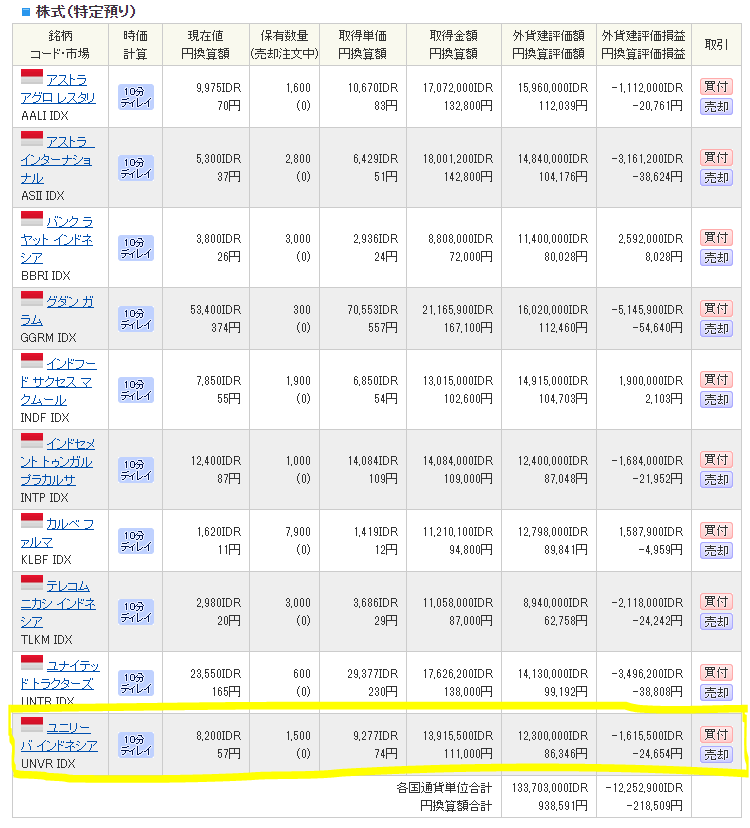The image size is (750, 828).
Task: Click the 10分ディレイ badge in ASII row
Action: pyautogui.click(x=136, y=168)
